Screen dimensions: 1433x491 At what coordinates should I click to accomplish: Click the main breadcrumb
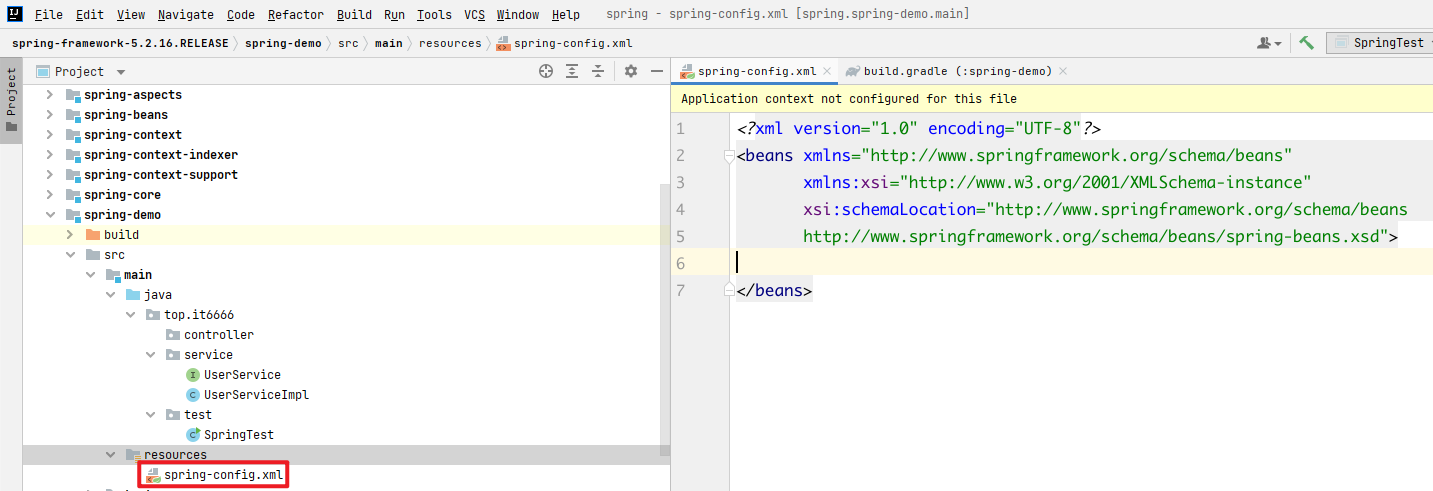tap(389, 43)
